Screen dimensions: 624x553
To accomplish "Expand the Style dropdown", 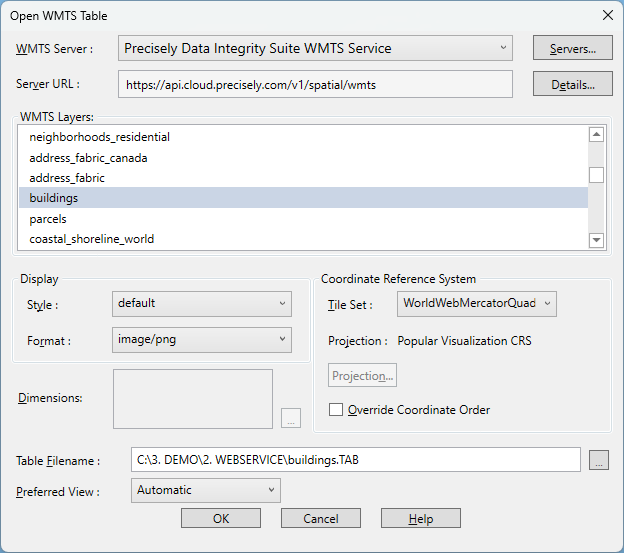I will [202, 303].
